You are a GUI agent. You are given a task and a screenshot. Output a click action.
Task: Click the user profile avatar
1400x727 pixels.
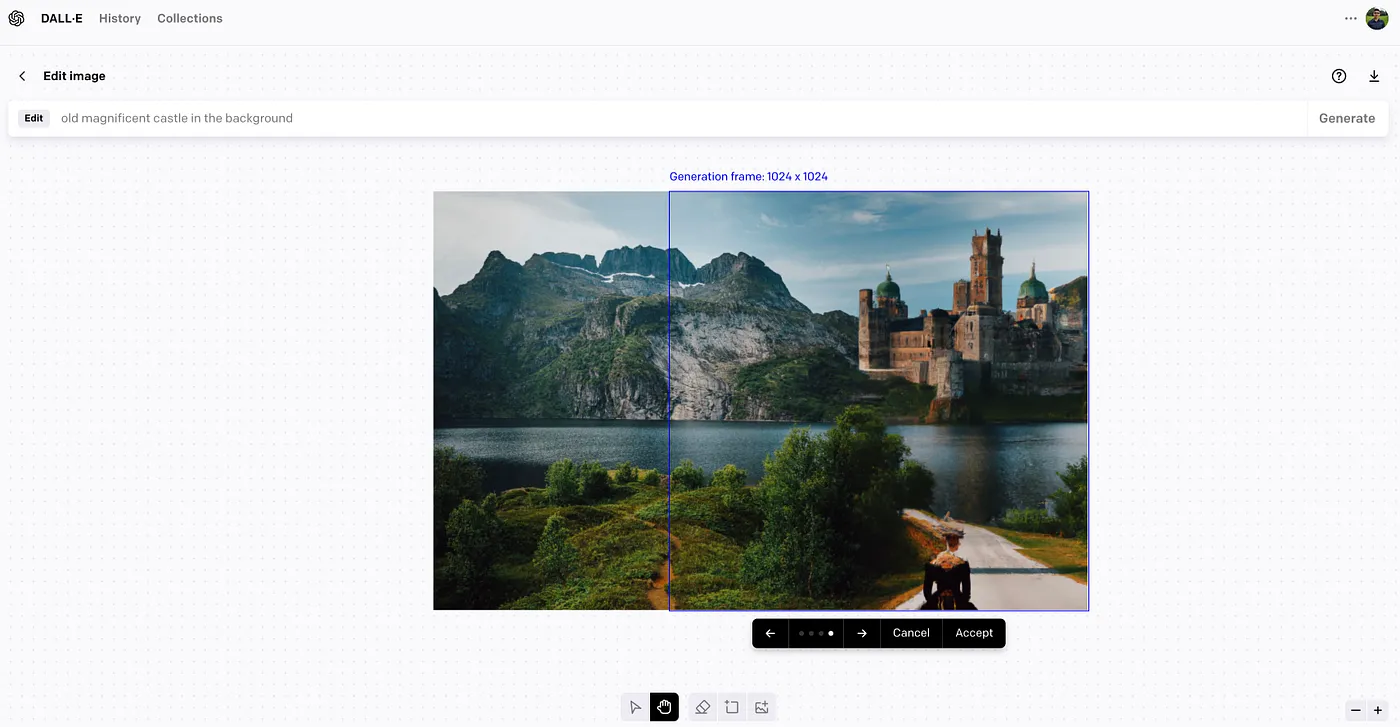click(x=1377, y=18)
